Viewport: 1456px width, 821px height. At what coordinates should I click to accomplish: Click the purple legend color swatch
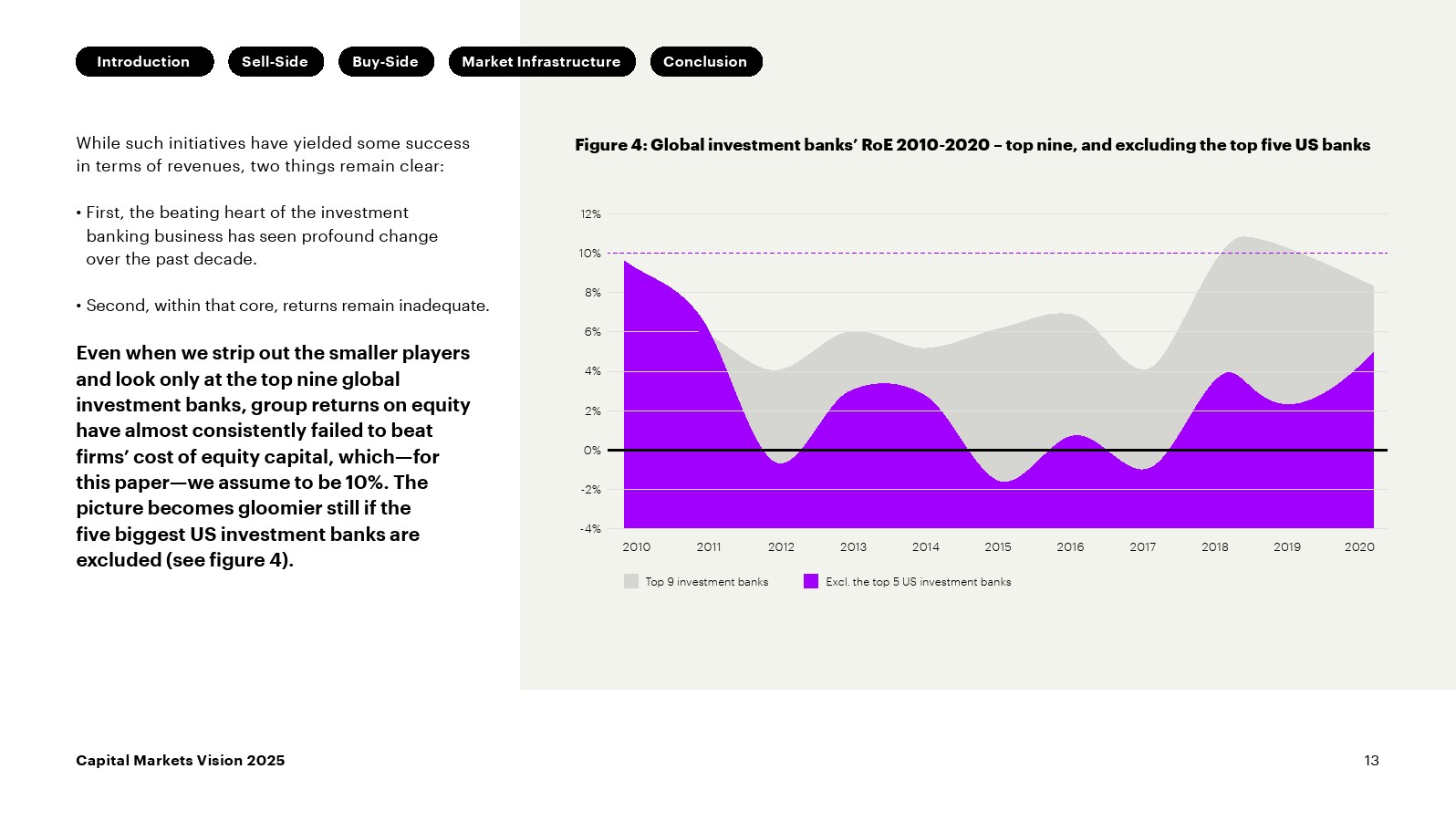(811, 581)
